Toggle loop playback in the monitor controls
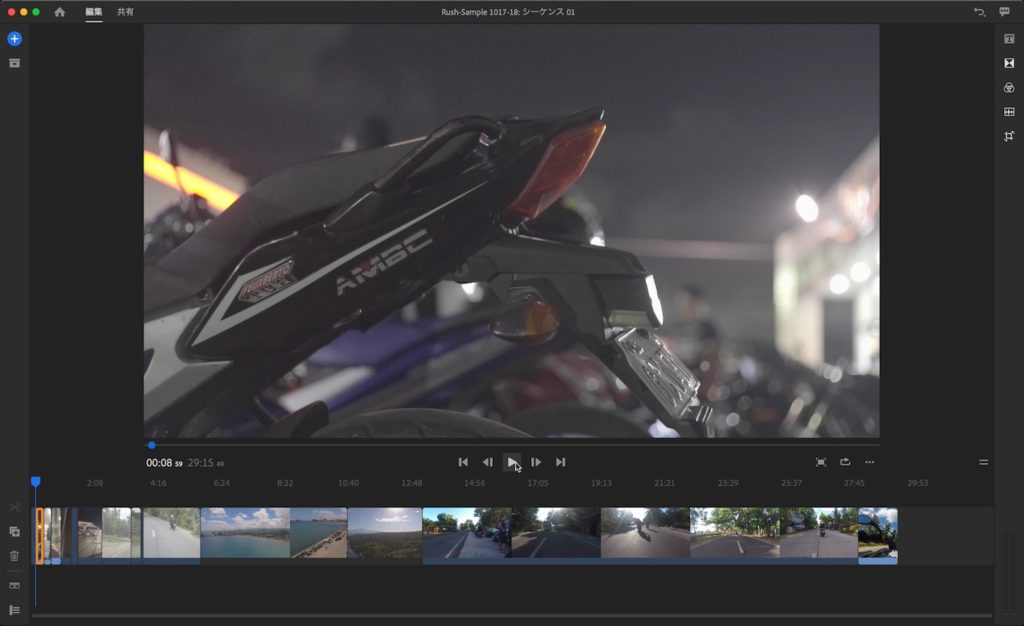 (x=845, y=462)
